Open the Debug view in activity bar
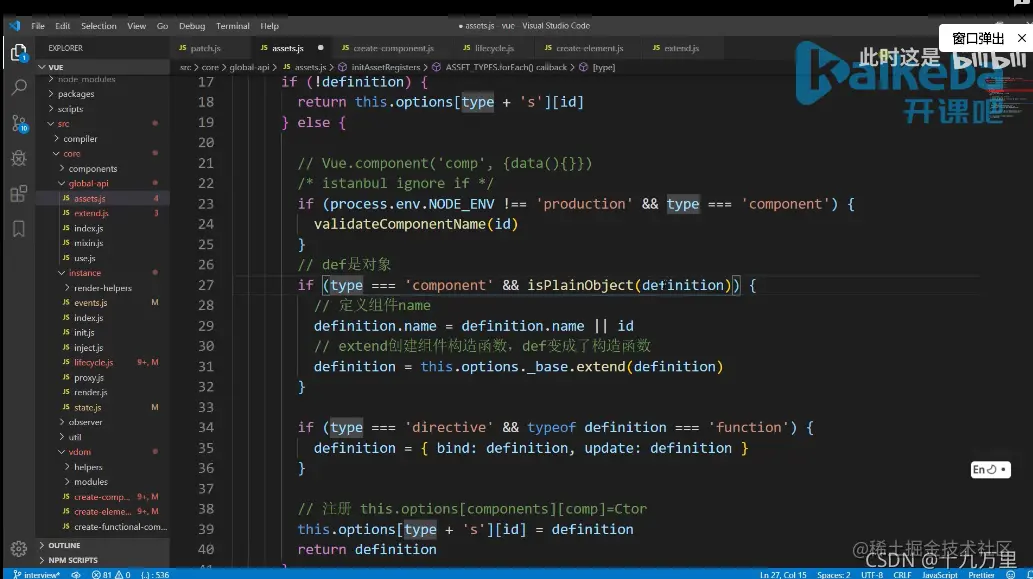Screen dimensions: 1033x579 [x=18, y=158]
